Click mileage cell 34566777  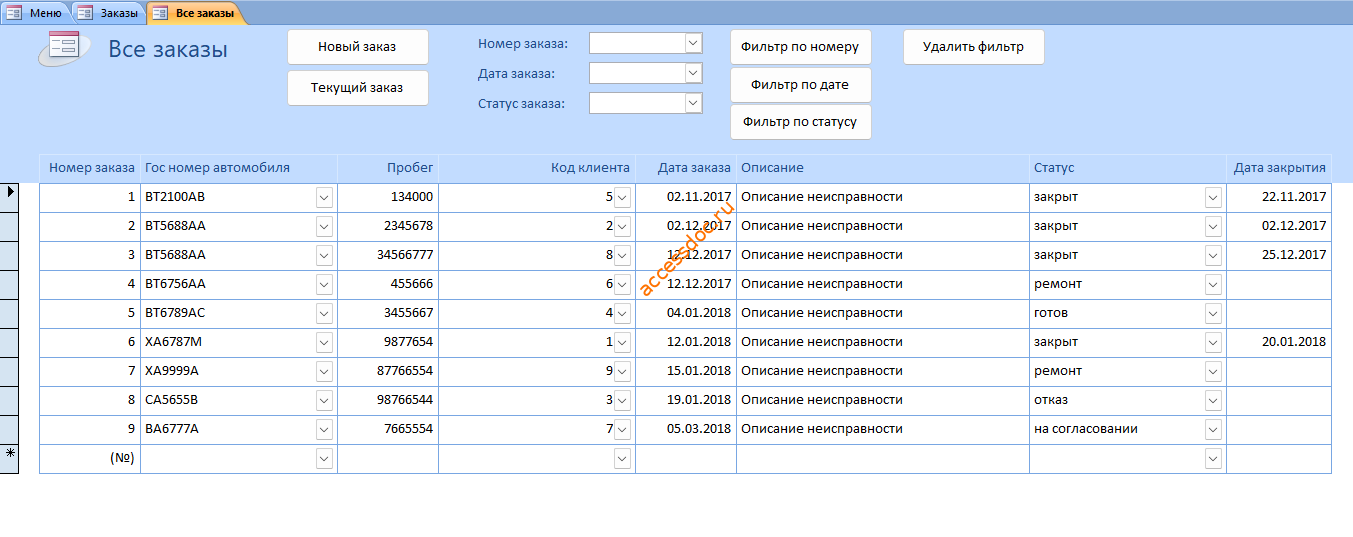point(388,256)
